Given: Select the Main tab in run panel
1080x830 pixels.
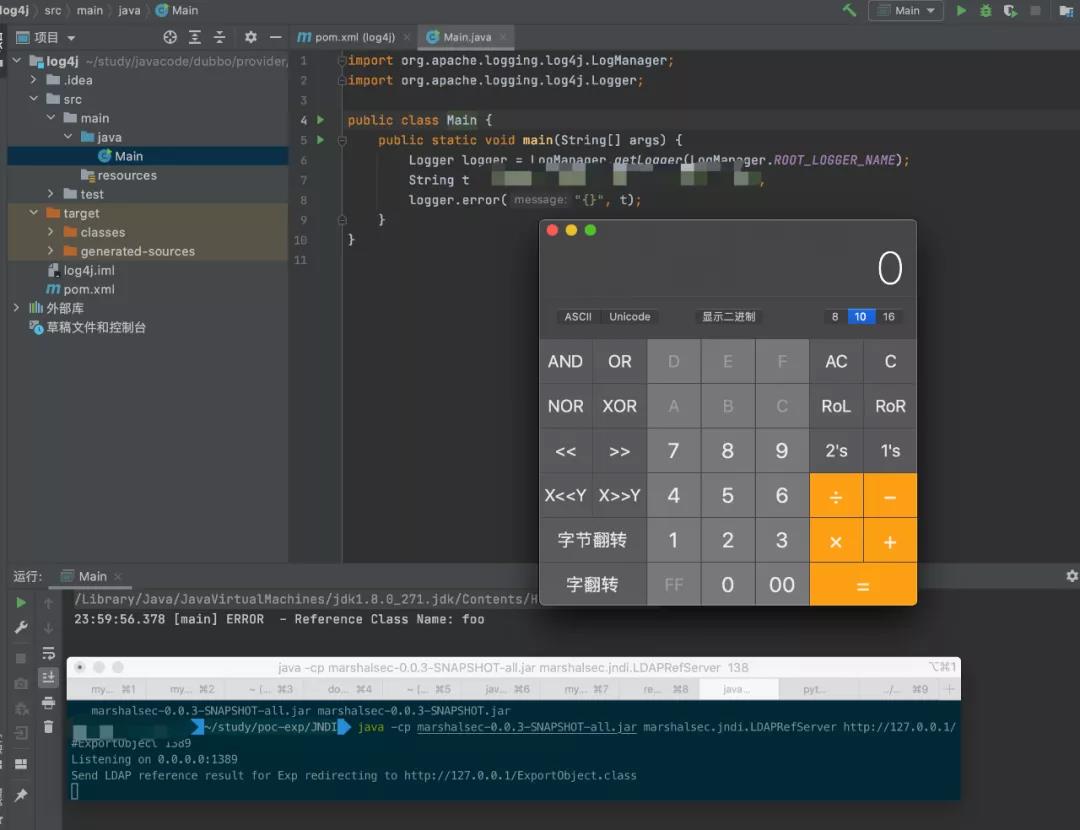Looking at the screenshot, I should coord(92,576).
